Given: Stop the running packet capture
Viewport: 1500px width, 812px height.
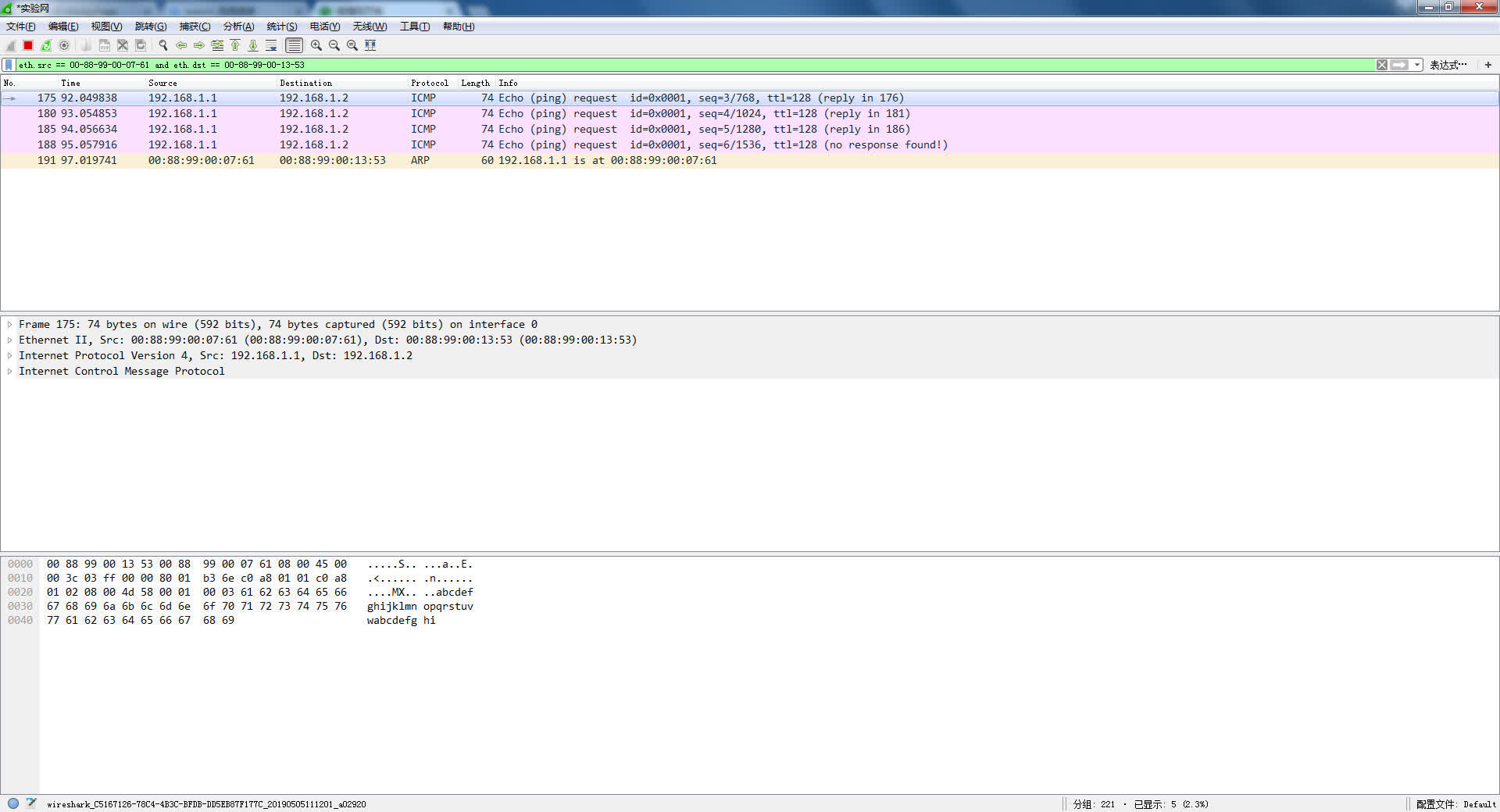Looking at the screenshot, I should [x=28, y=45].
